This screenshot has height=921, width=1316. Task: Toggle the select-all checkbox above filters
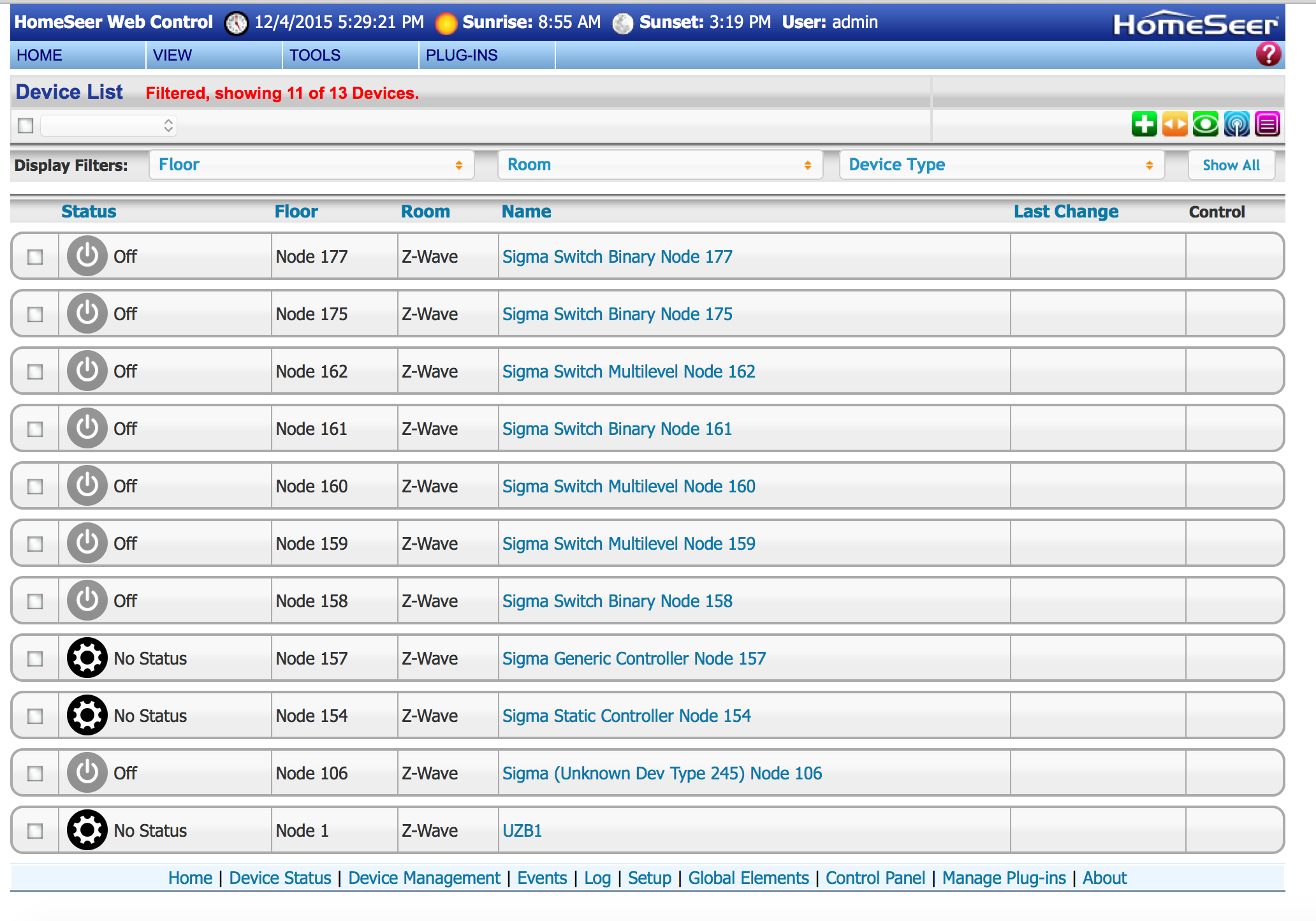[x=26, y=125]
